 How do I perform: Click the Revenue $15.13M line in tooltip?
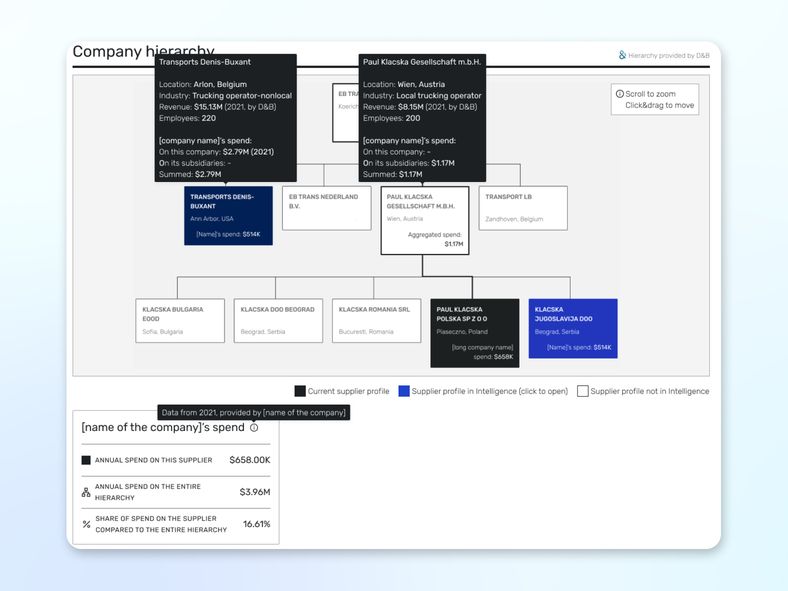coord(218,107)
